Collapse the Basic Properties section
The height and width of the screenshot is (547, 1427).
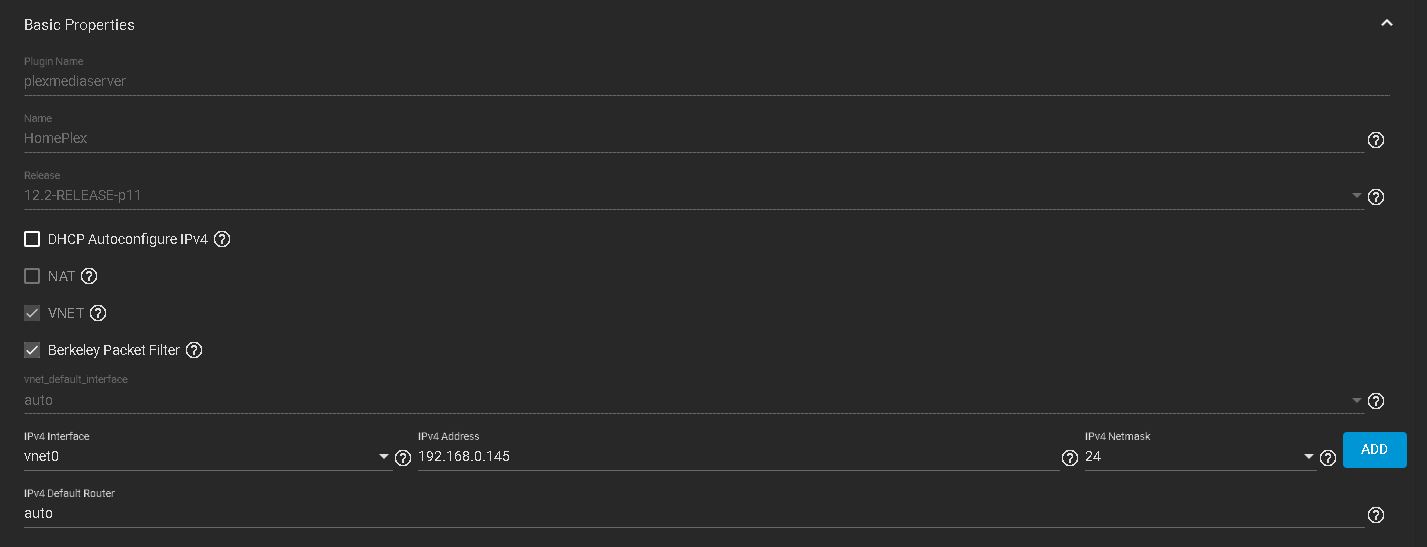tap(1386, 23)
